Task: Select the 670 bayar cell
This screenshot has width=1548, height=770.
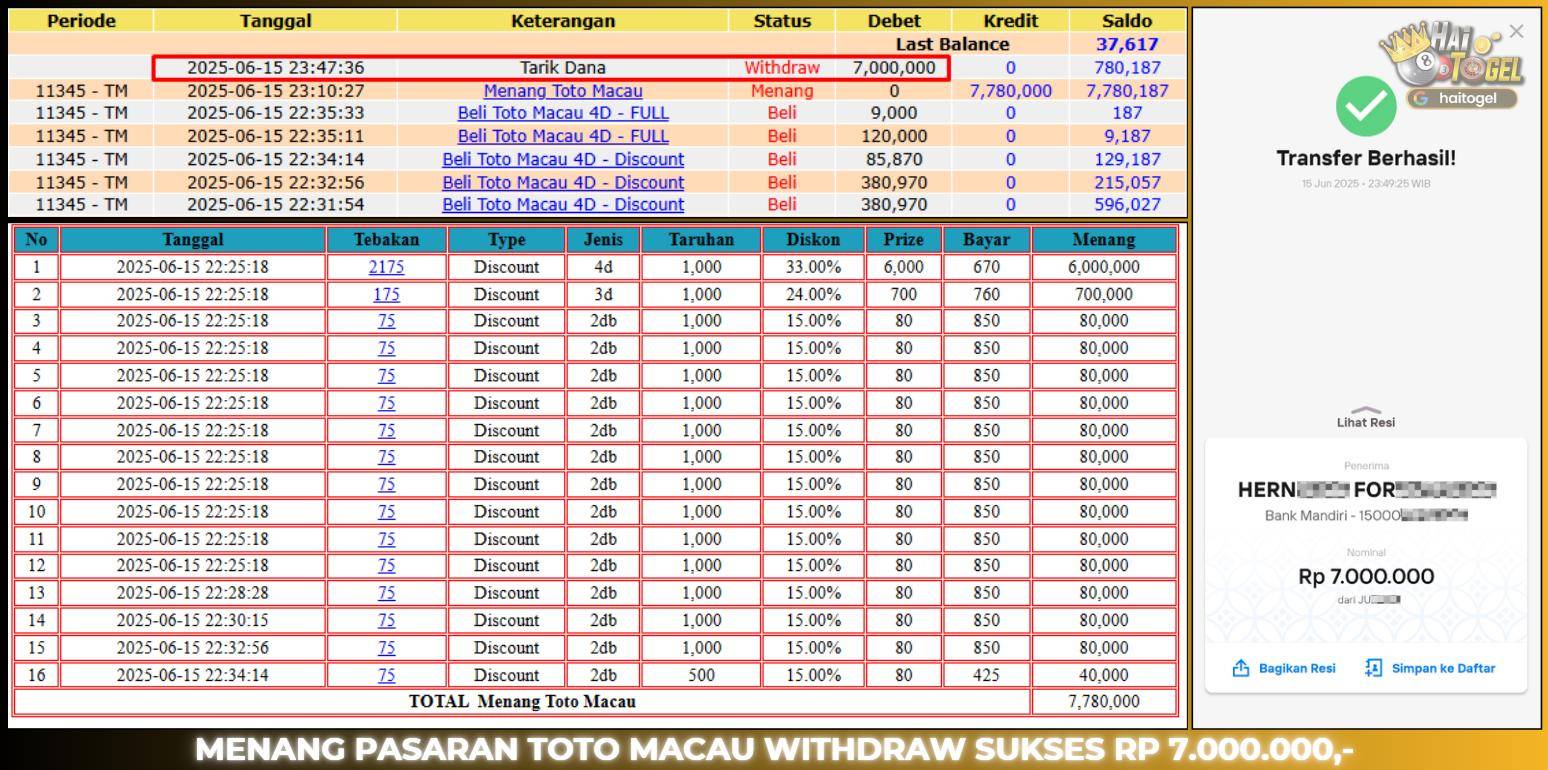Action: click(x=986, y=267)
